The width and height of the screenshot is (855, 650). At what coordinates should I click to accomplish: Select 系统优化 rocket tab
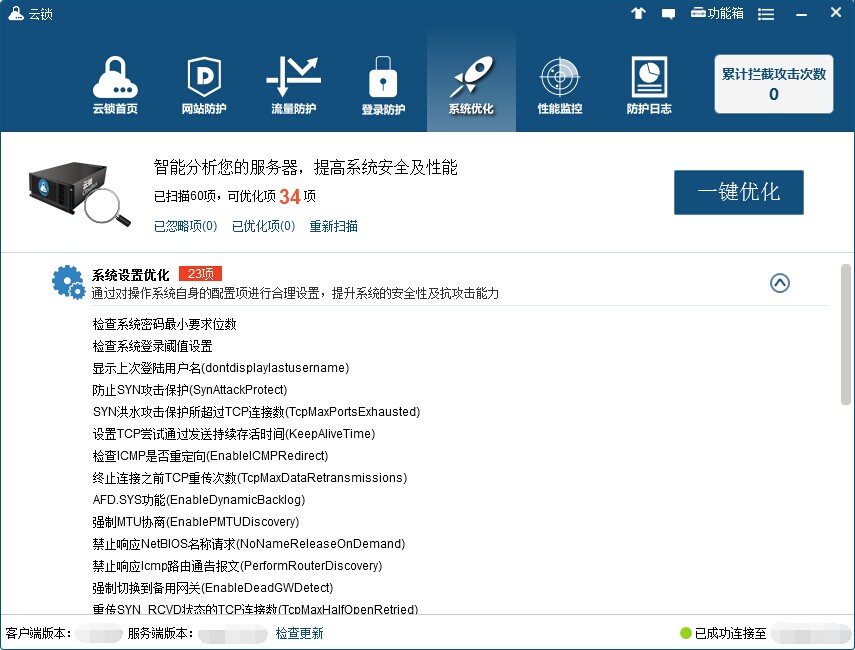tap(471, 86)
